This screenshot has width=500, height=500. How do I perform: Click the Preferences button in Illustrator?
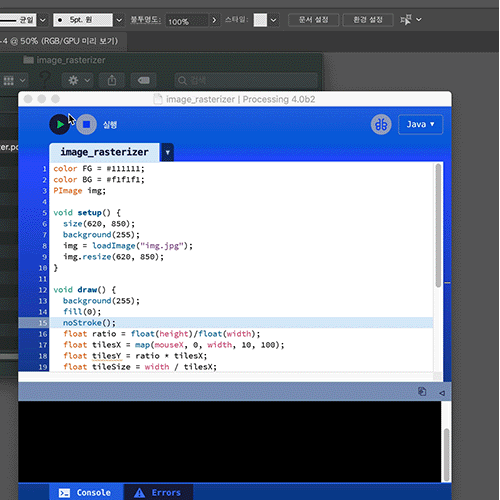coord(368,20)
